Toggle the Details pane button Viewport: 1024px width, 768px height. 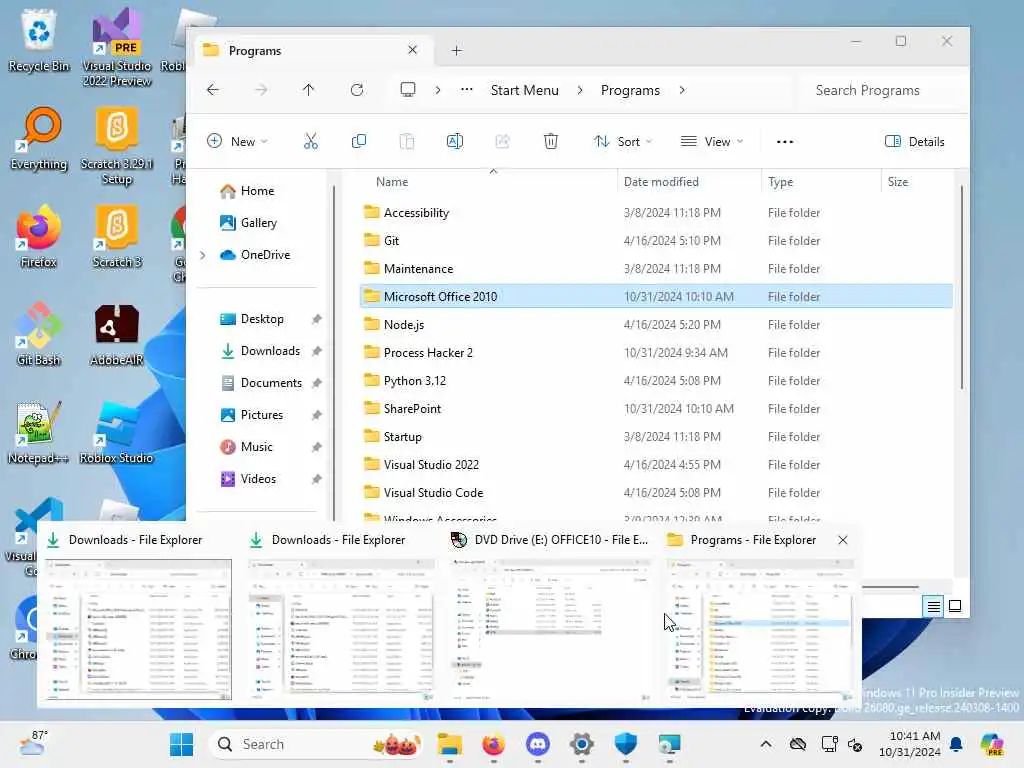tap(914, 142)
